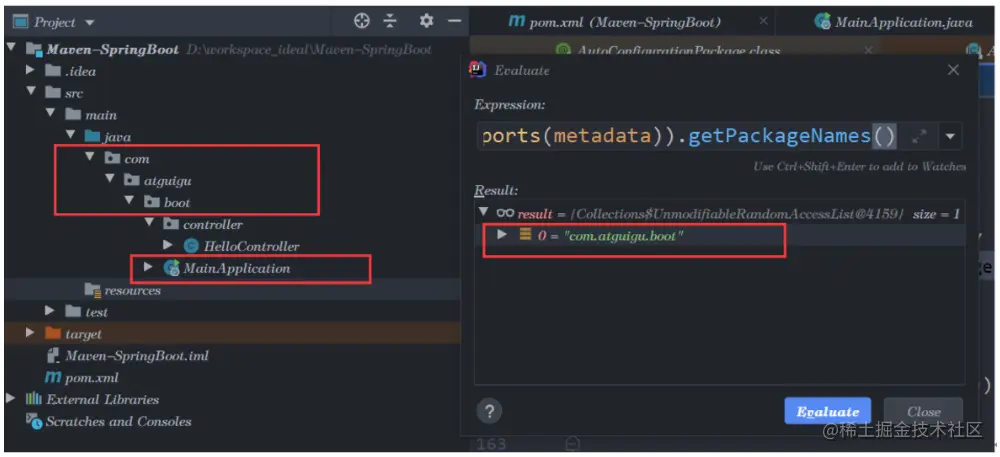The height and width of the screenshot is (457, 1000).
Task: Click the boot package folder icon
Action: pyautogui.click(x=152, y=202)
